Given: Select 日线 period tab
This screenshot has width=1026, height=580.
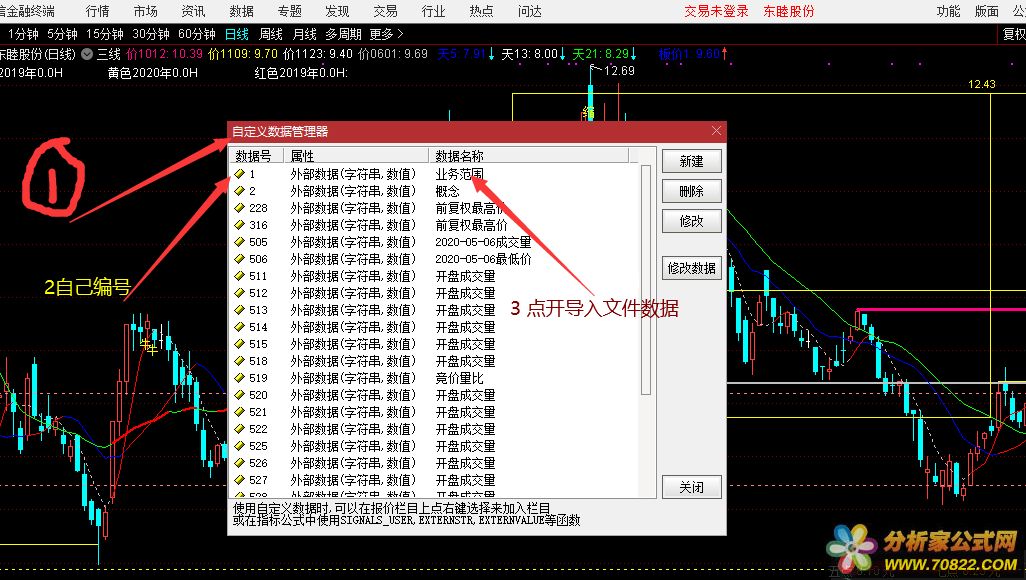Looking at the screenshot, I should (237, 34).
